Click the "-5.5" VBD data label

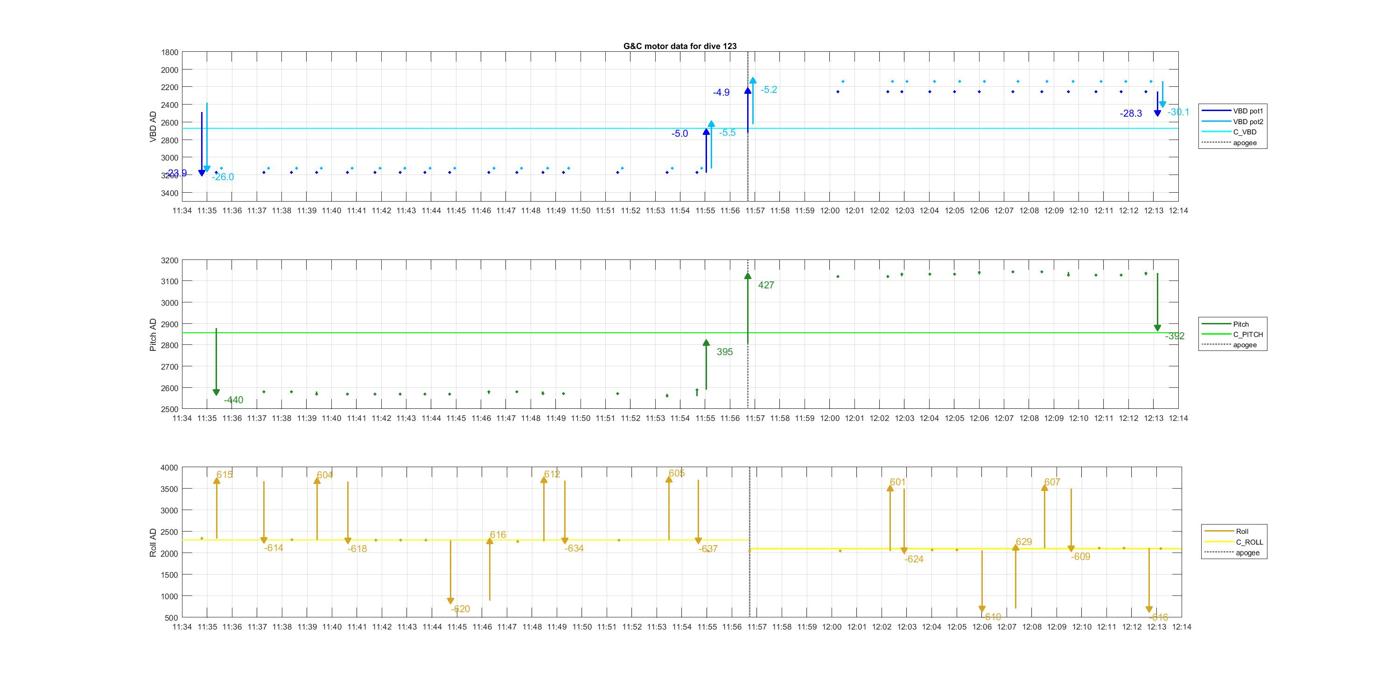[x=728, y=133]
